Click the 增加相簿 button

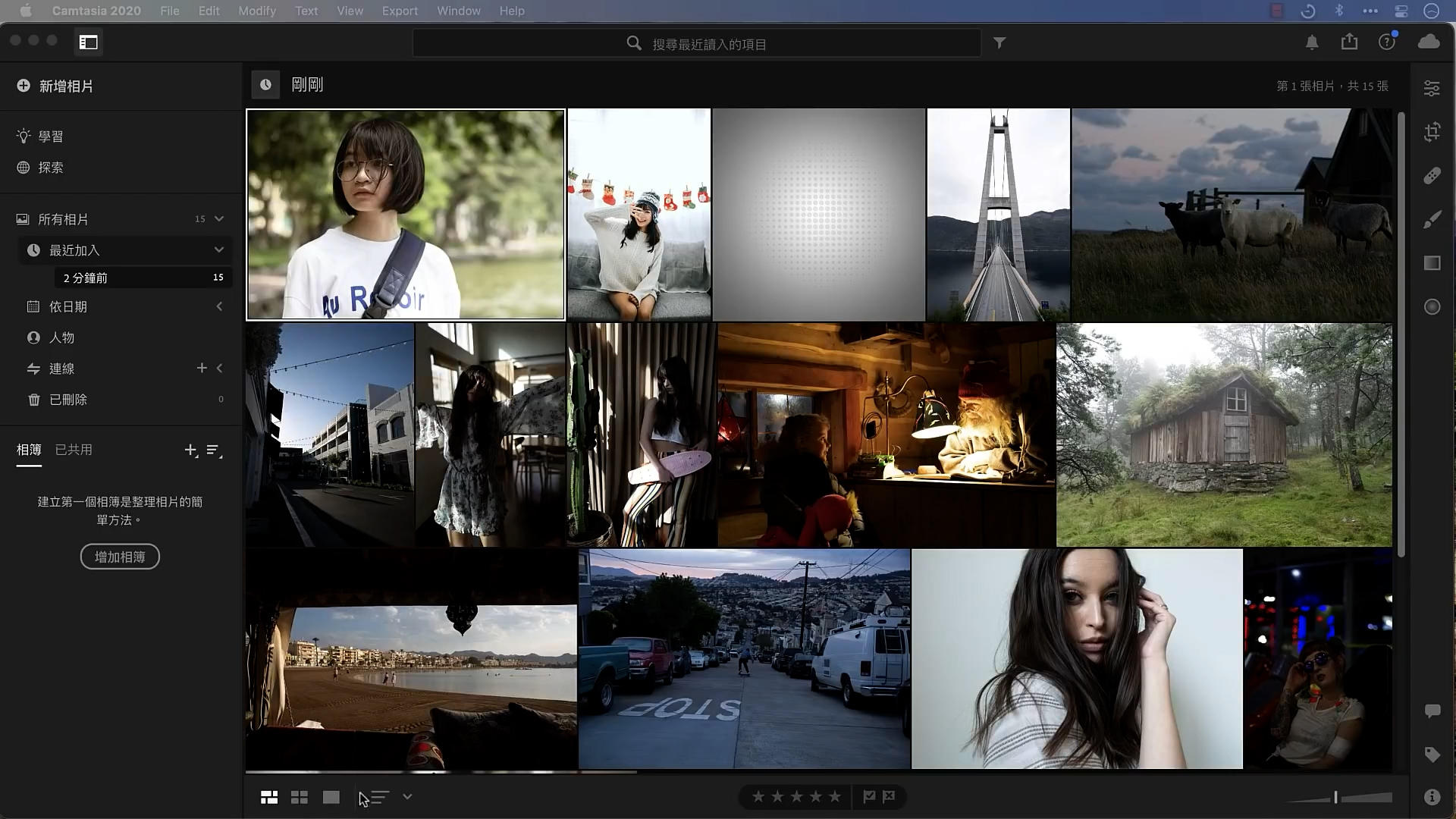[x=119, y=556]
